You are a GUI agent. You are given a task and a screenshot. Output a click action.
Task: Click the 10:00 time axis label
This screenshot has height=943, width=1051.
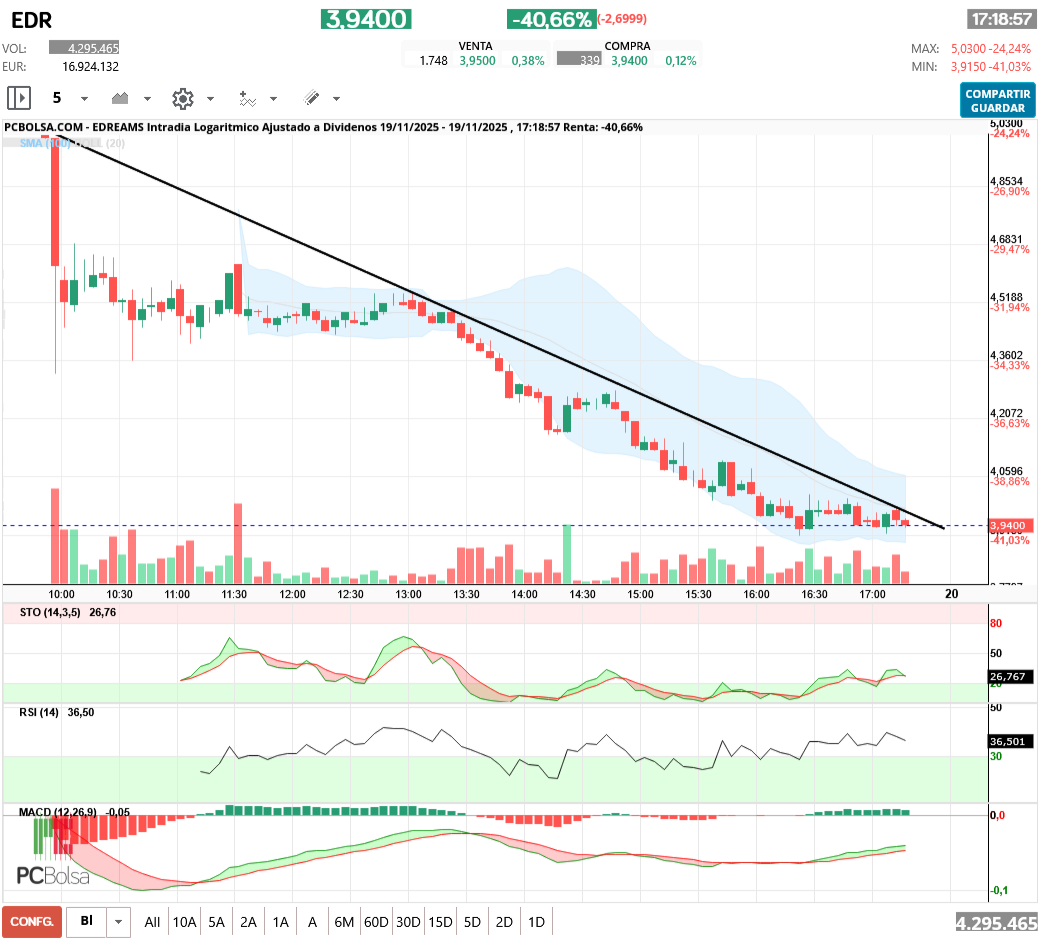point(61,594)
